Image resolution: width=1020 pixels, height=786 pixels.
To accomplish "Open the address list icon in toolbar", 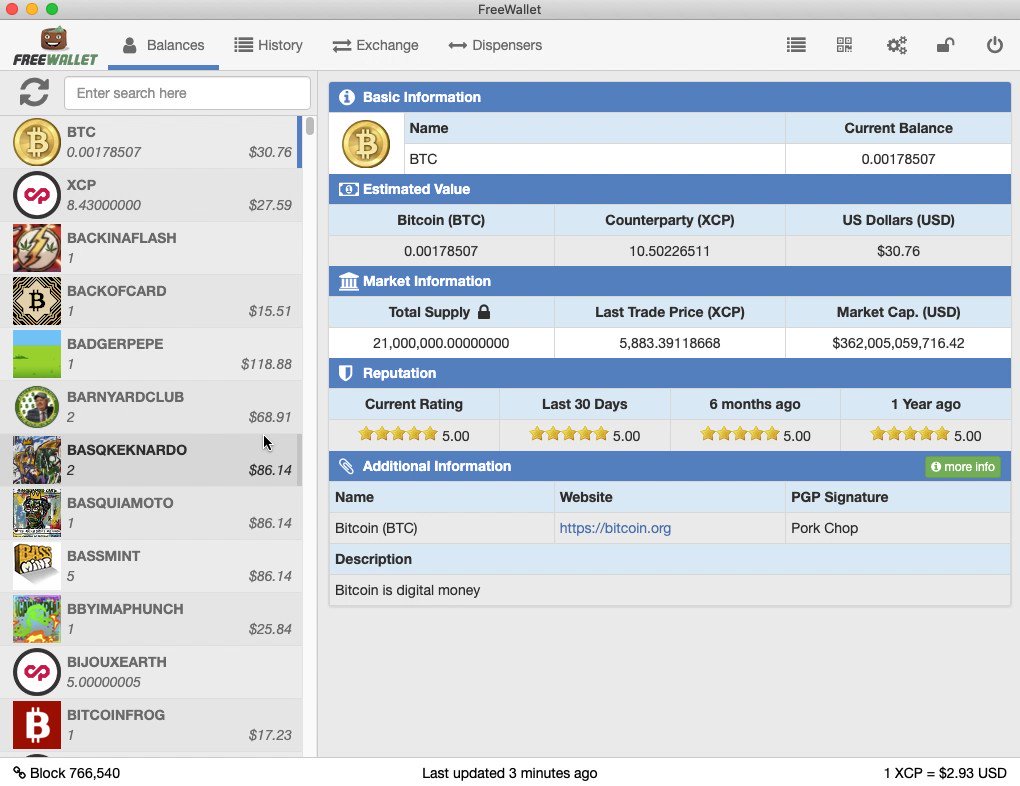I will (796, 45).
